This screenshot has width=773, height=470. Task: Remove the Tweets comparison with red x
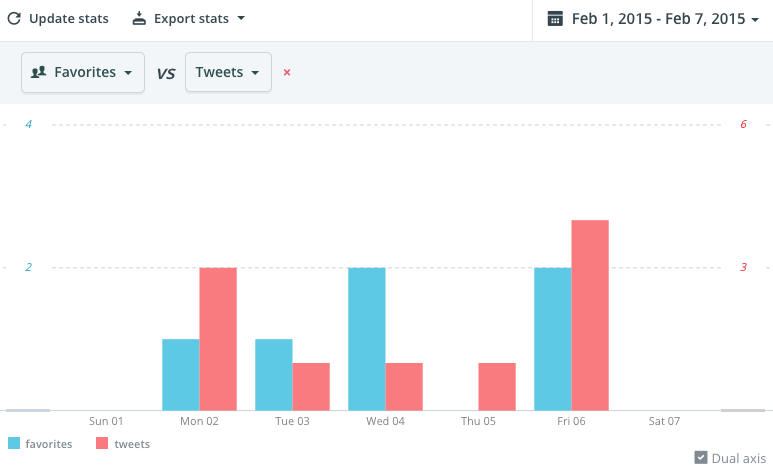point(287,73)
